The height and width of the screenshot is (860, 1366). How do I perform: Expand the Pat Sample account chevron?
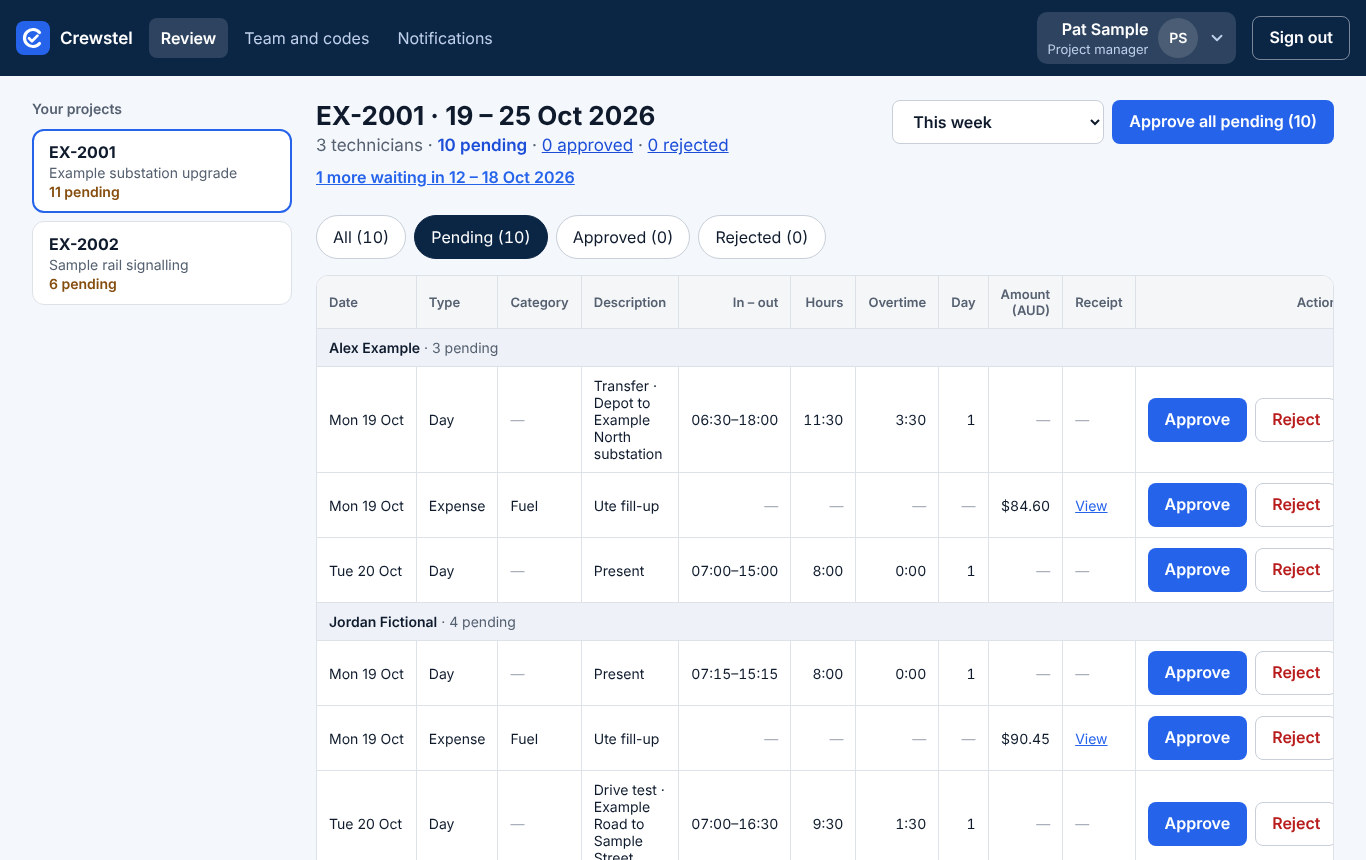[1217, 38]
